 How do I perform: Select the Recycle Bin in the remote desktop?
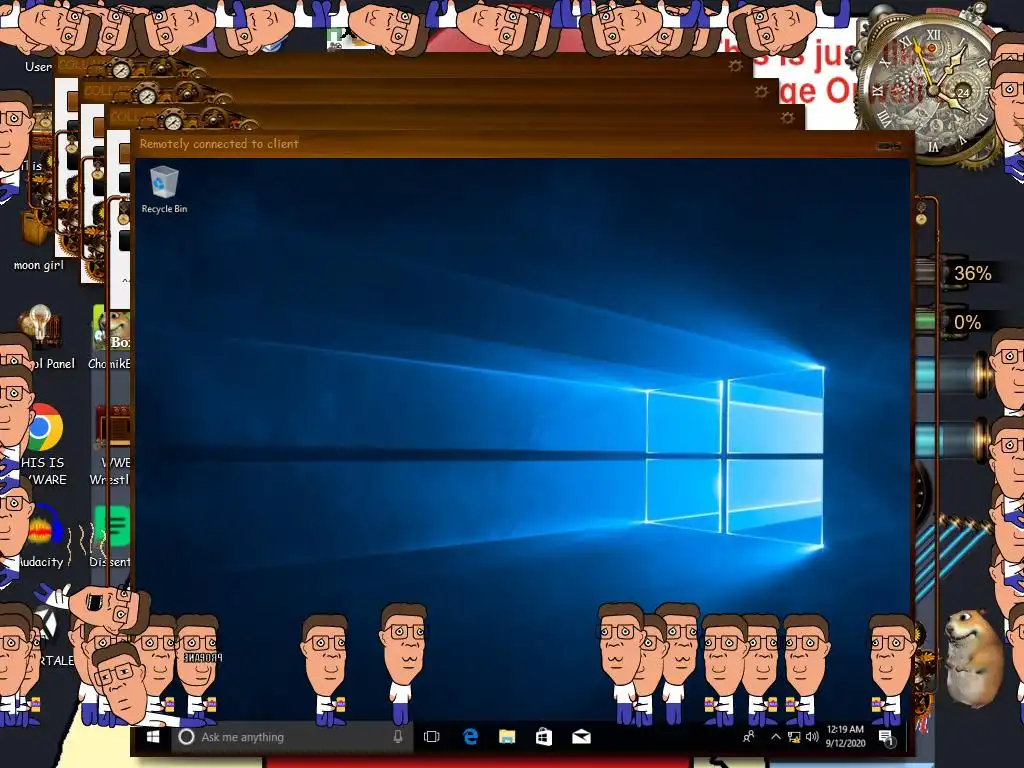tap(164, 189)
